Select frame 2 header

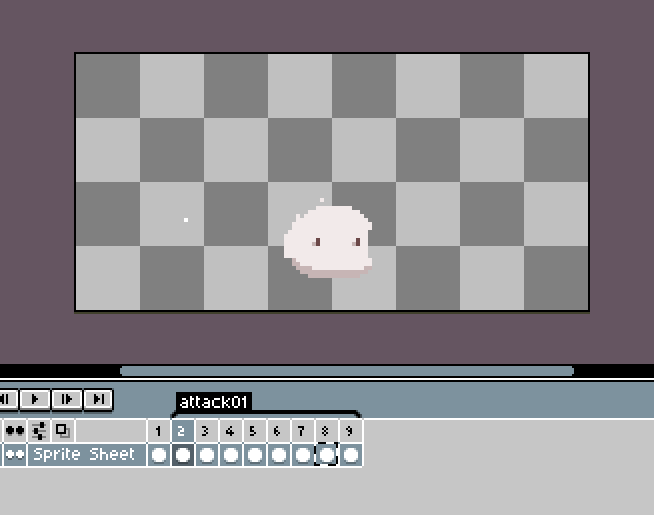pyautogui.click(x=182, y=431)
